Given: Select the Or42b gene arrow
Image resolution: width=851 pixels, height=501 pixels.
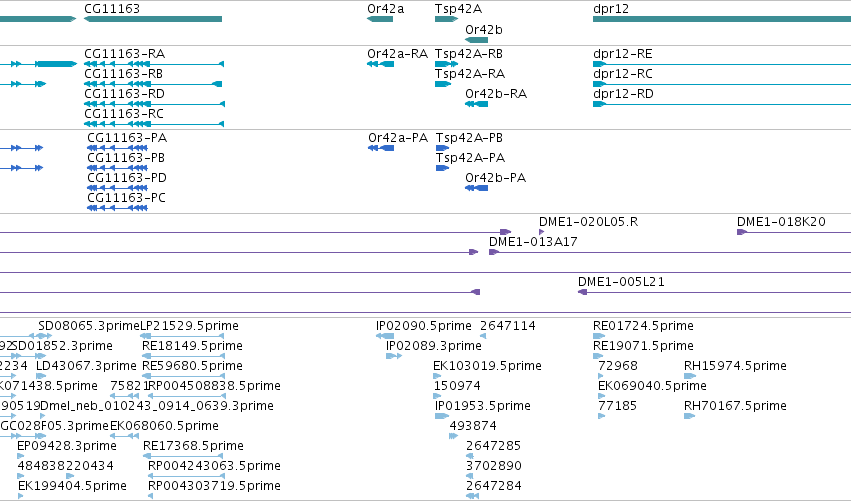Looking at the screenshot, I should [477, 40].
